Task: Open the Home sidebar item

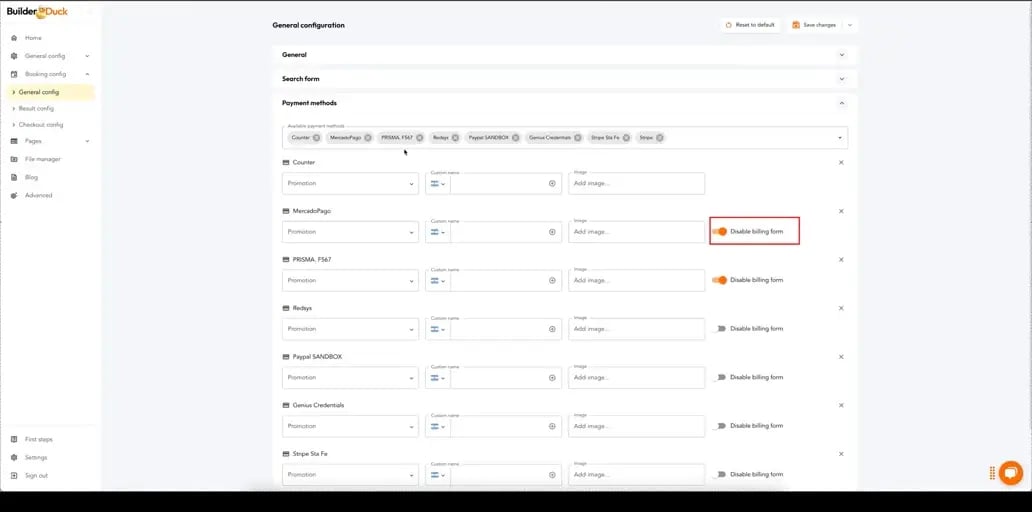Action: pos(33,38)
